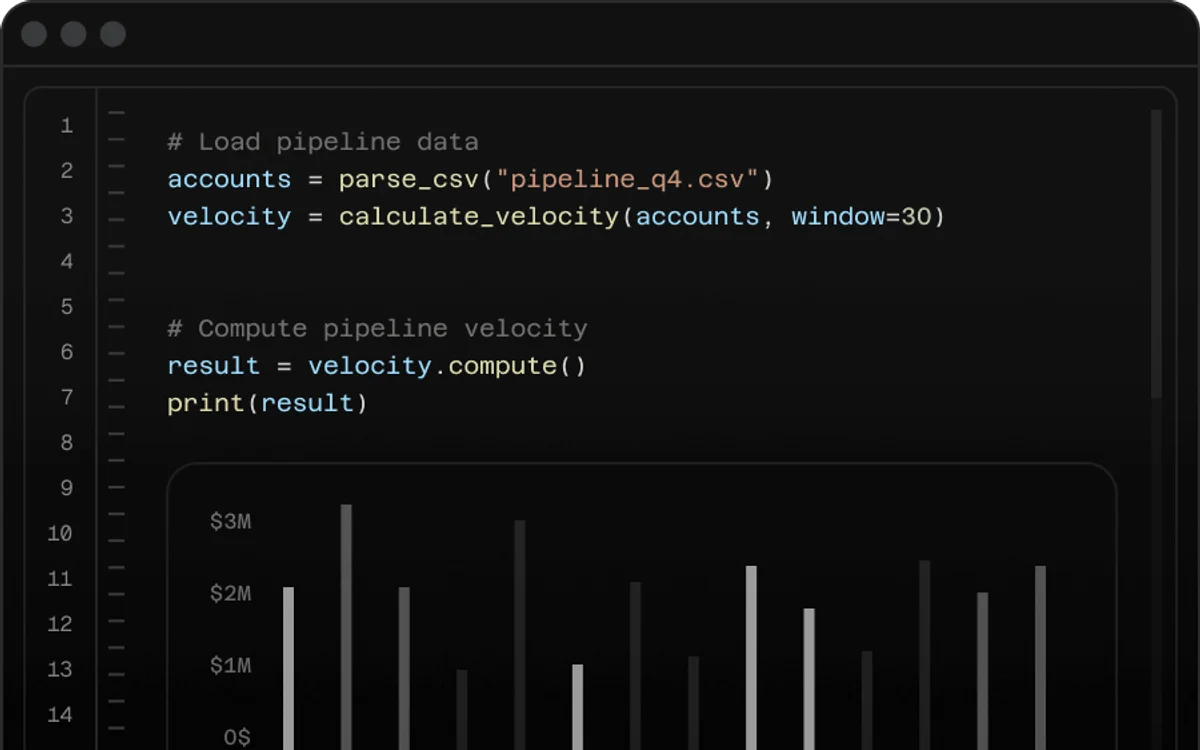Select line number 2 in gutter

point(67,171)
